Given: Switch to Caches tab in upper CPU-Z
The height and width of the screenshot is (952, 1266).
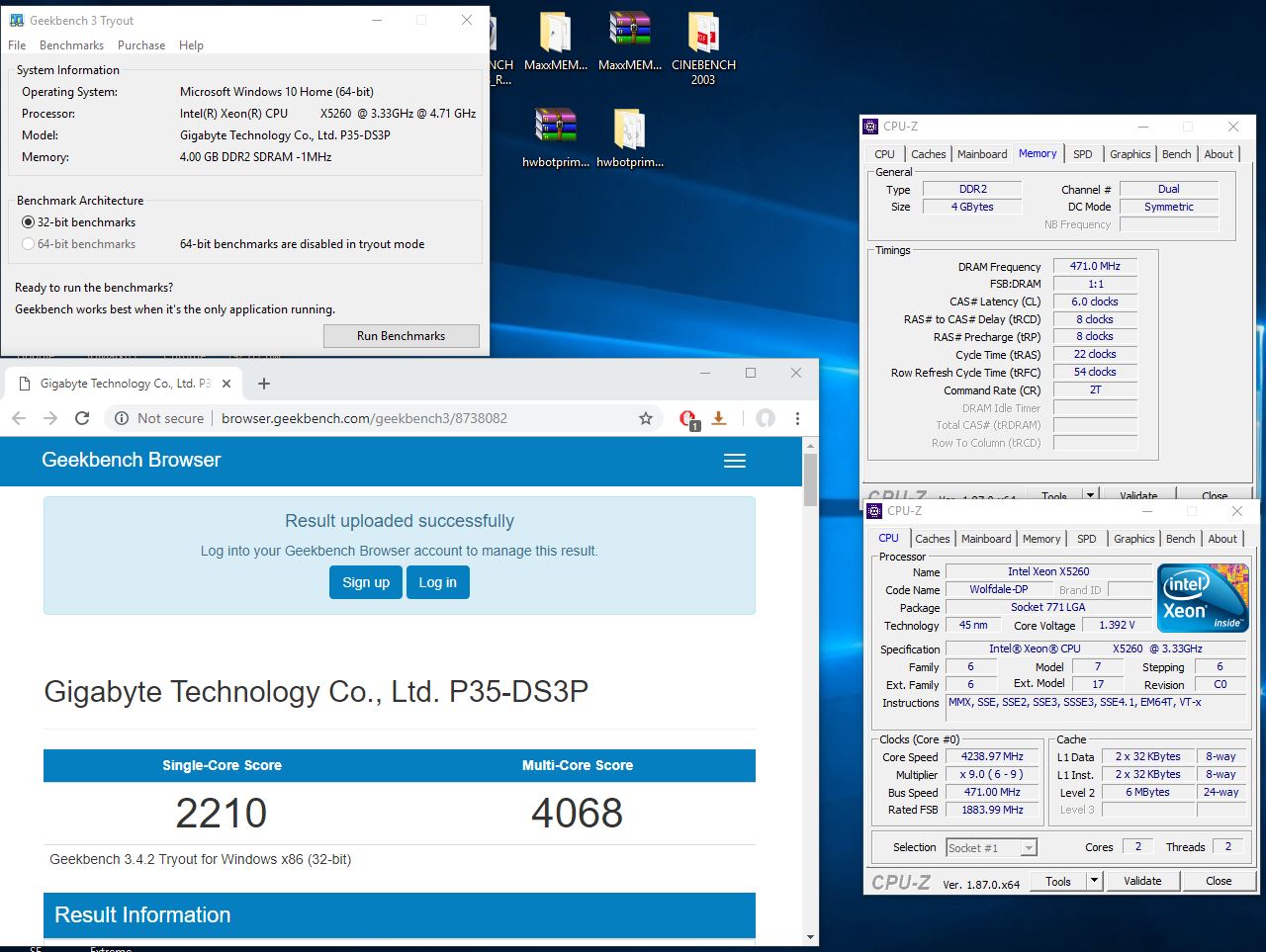Looking at the screenshot, I should click(928, 154).
